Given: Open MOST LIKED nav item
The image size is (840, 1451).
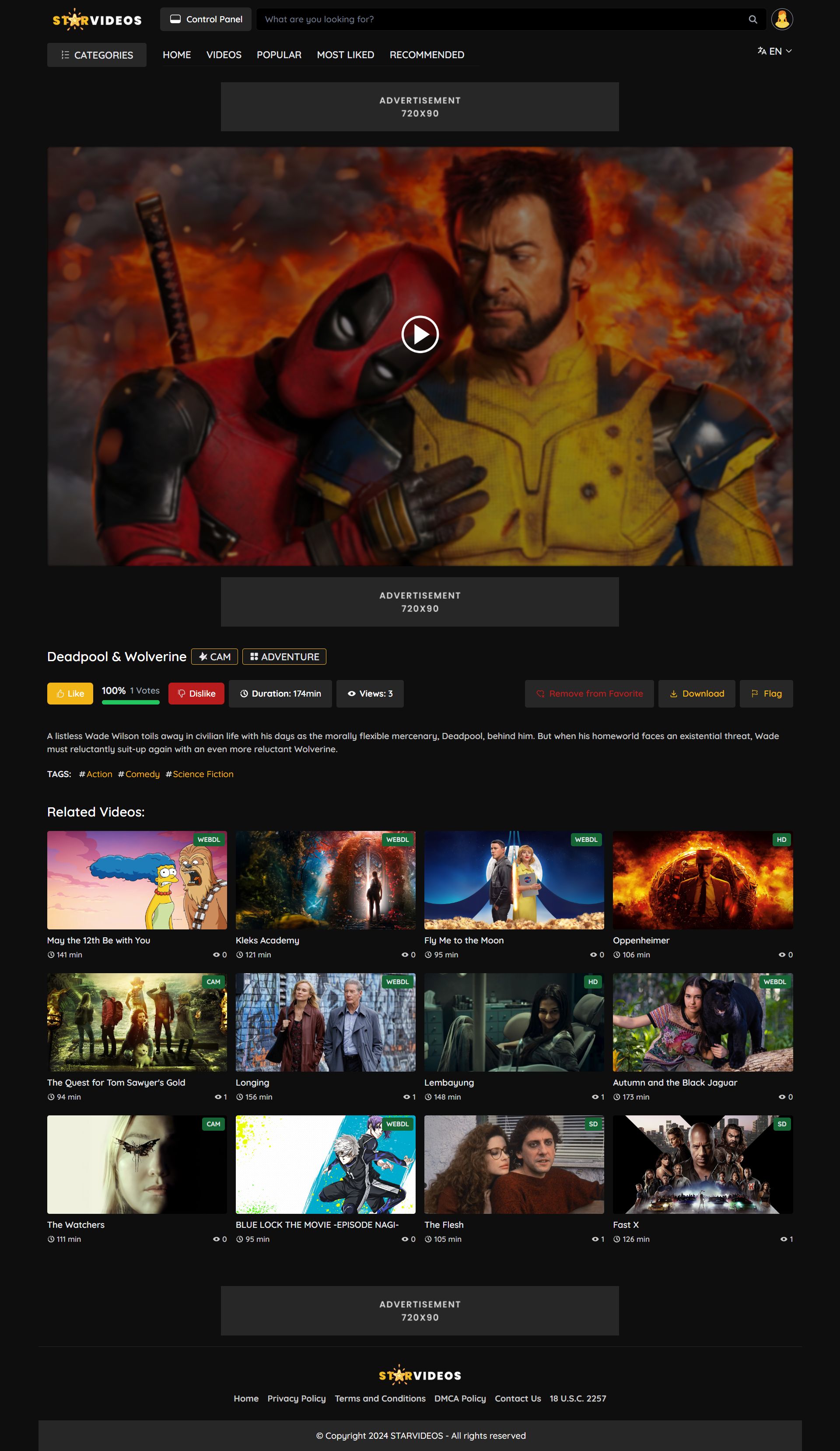Looking at the screenshot, I should [x=346, y=55].
